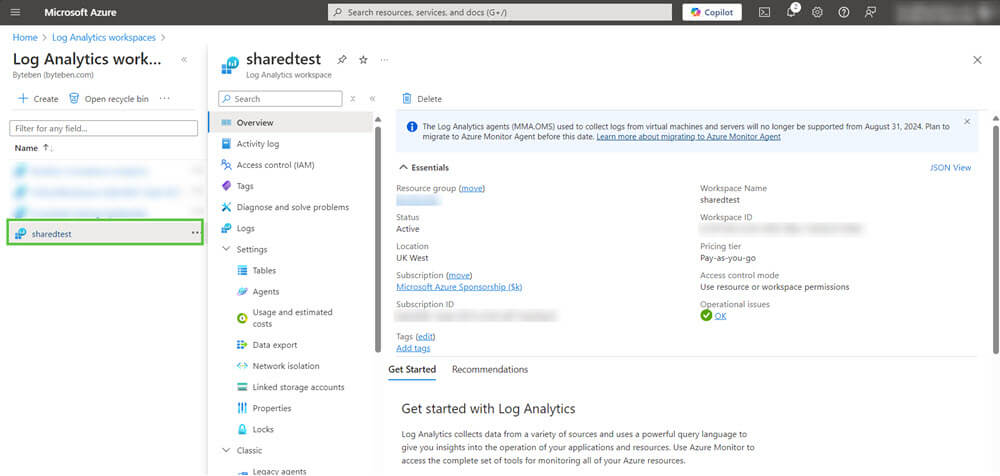Collapse the Classic section
Viewport: 1000px width, 476px height.
click(x=226, y=450)
